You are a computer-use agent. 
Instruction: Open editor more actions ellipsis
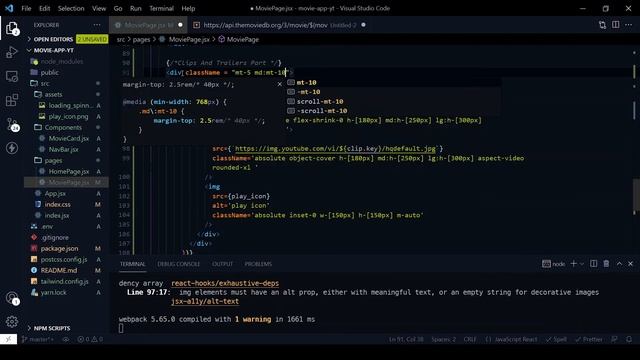629,25
